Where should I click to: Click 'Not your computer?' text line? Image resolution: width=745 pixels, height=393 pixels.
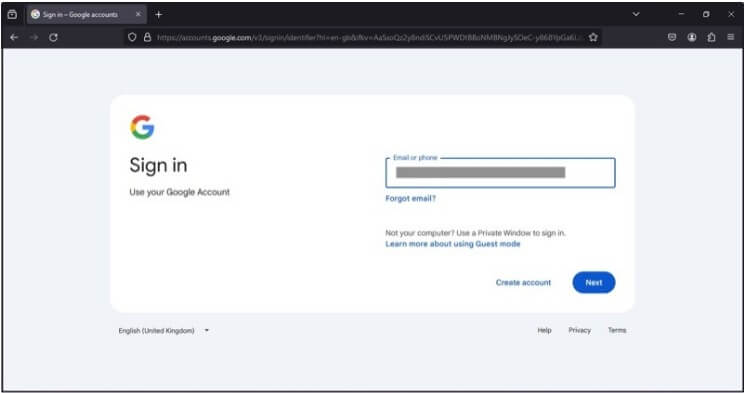coord(476,233)
